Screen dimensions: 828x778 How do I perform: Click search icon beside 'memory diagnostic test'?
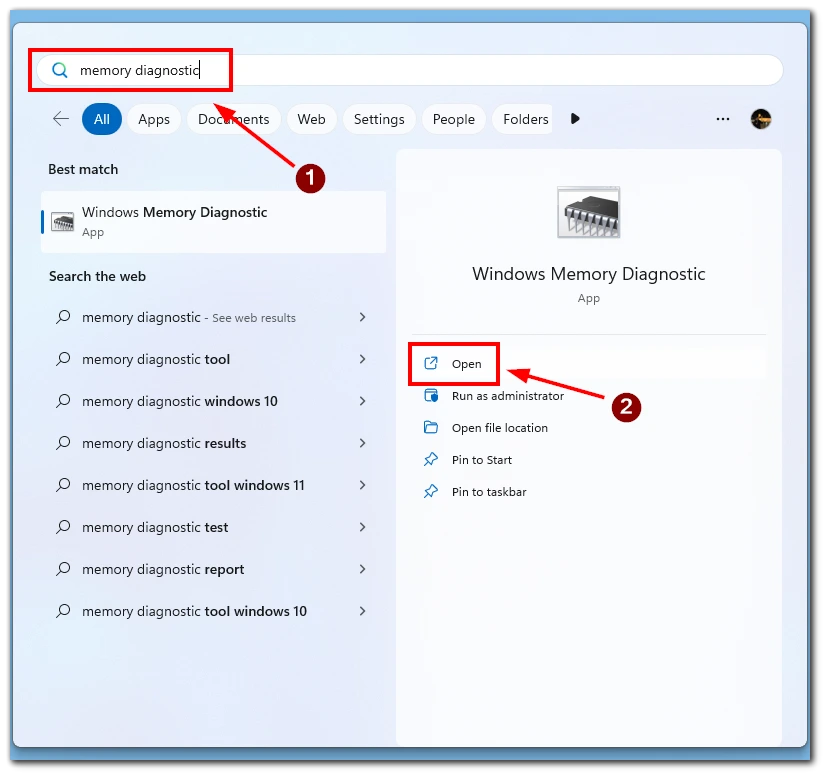point(63,527)
